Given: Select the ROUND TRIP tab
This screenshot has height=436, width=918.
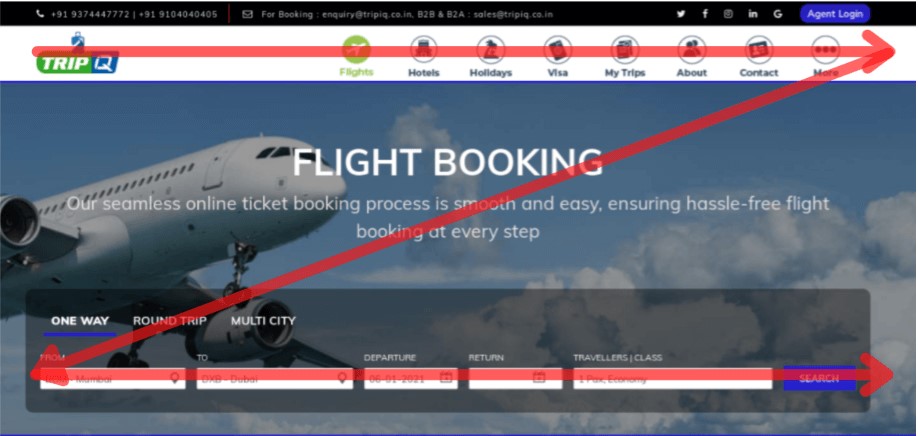Looking at the screenshot, I should tap(170, 321).
